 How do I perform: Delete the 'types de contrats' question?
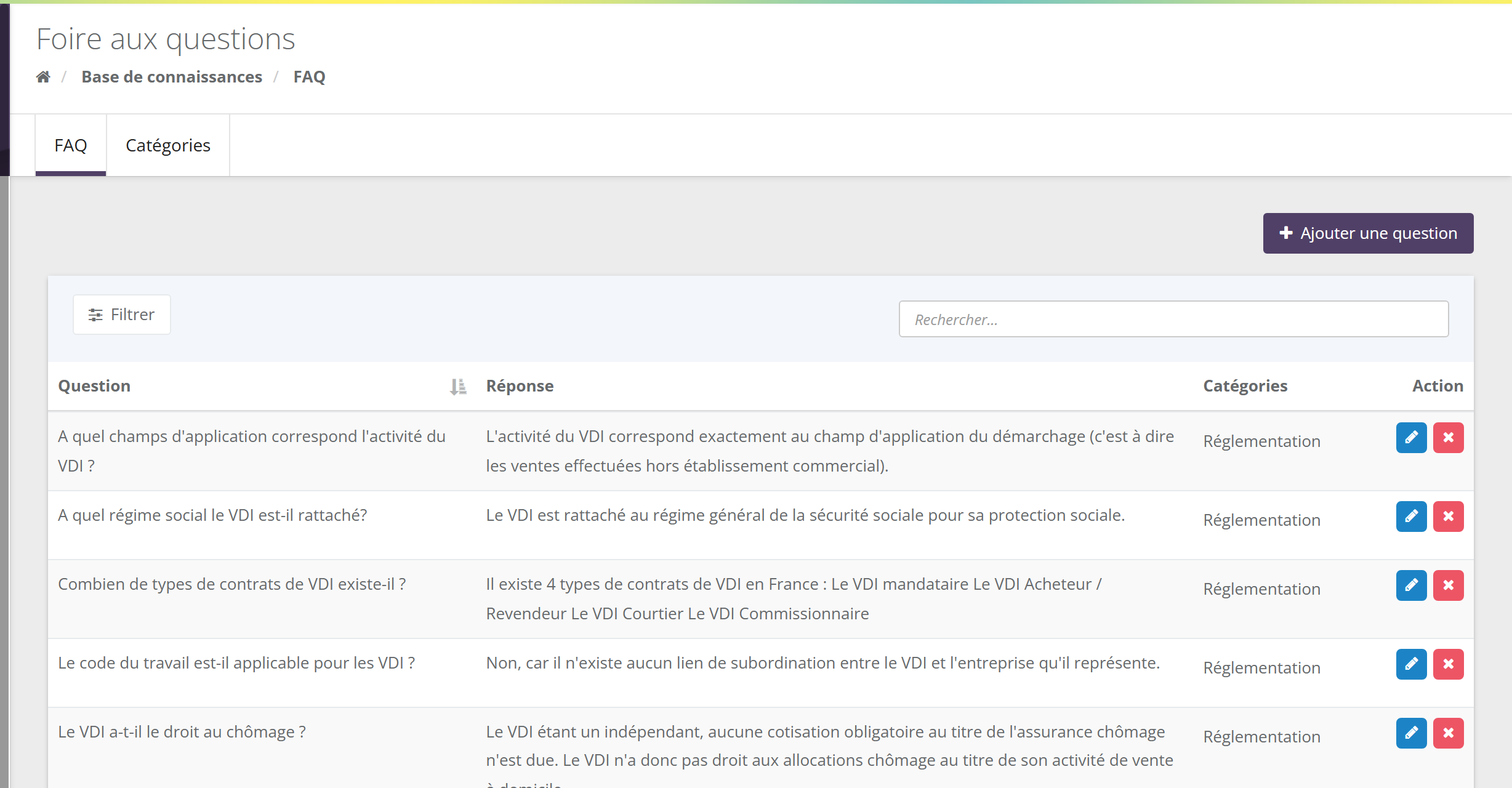[1448, 585]
